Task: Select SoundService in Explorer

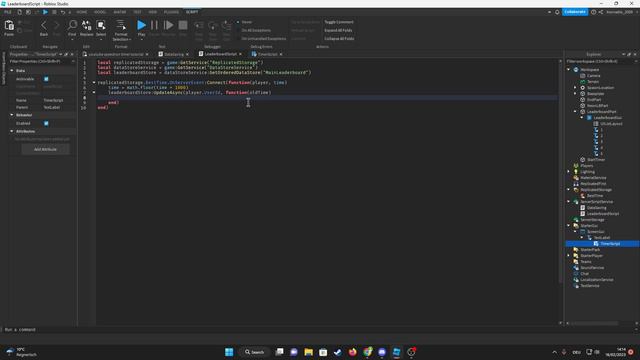Action: tap(592, 268)
